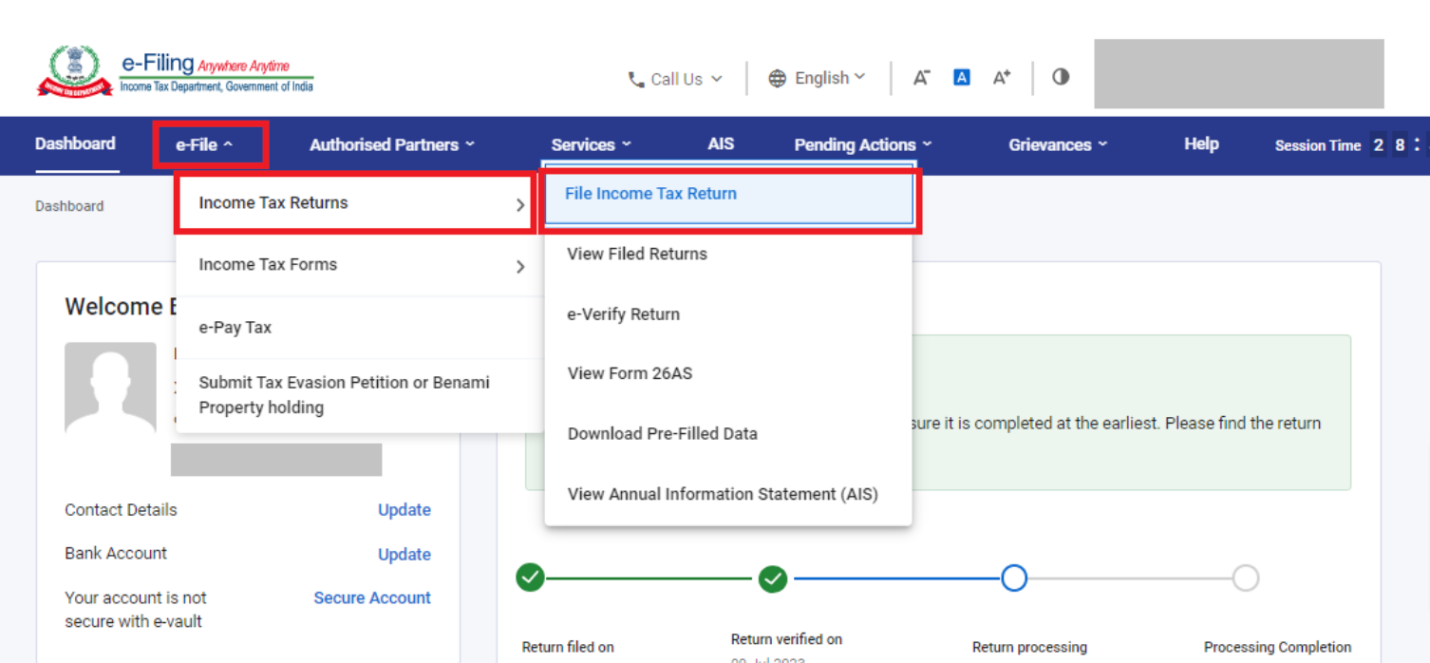Click the Return filed green checkmark
1430x663 pixels.
(530, 578)
